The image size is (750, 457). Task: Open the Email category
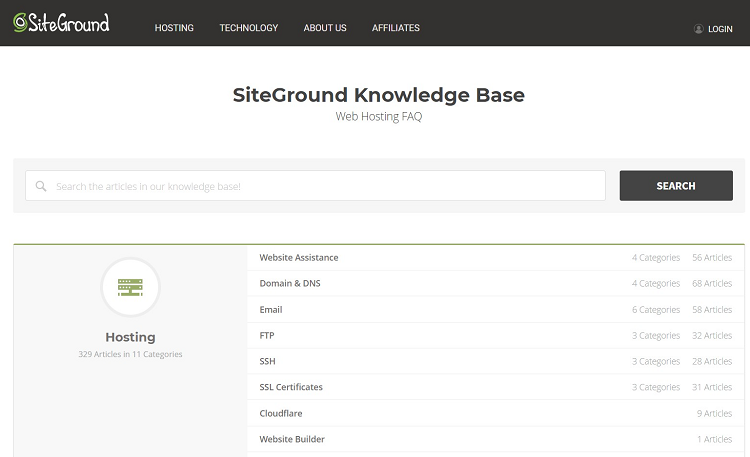271,310
